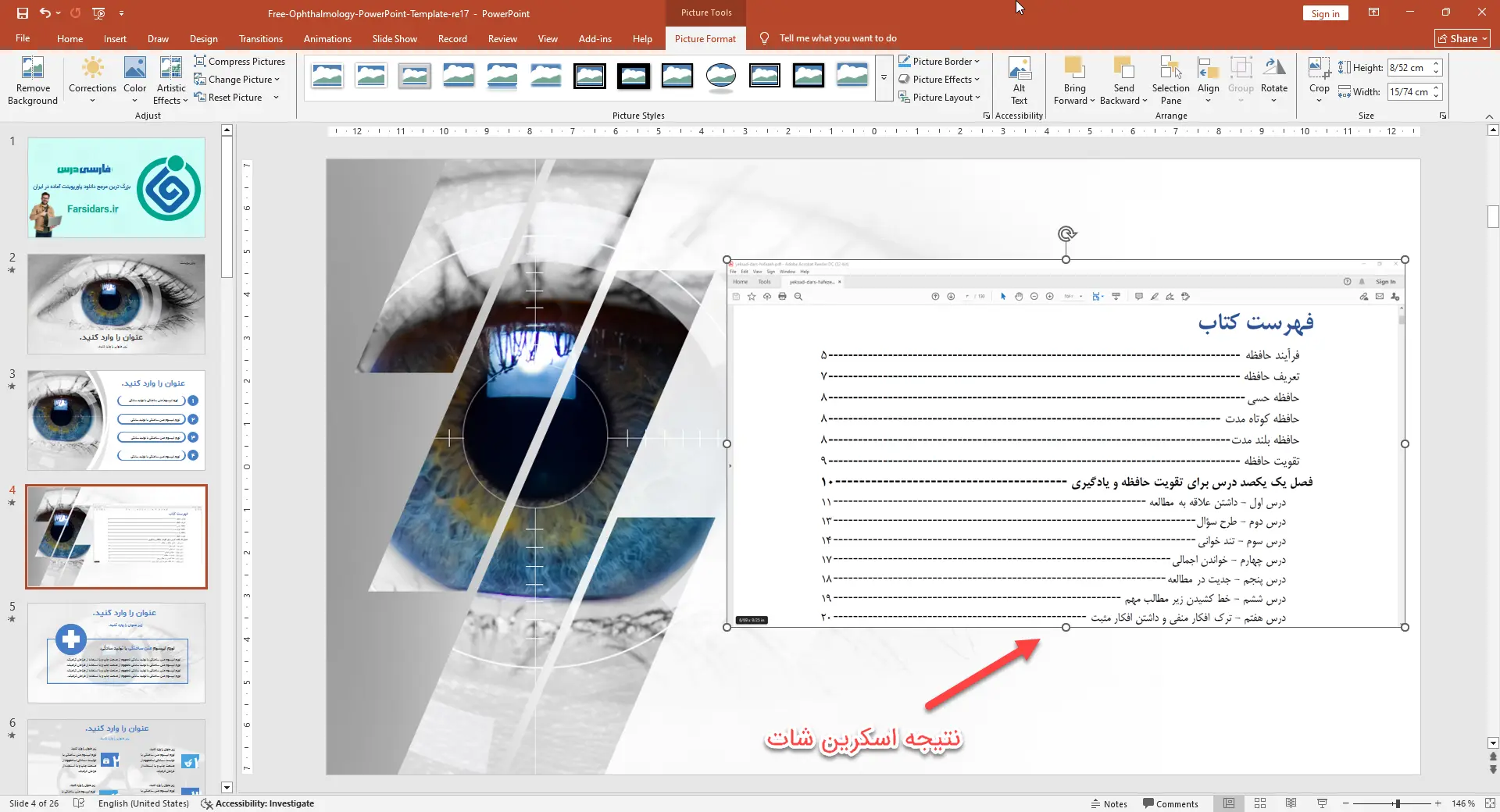
Task: Click the Share button
Action: point(1462,38)
